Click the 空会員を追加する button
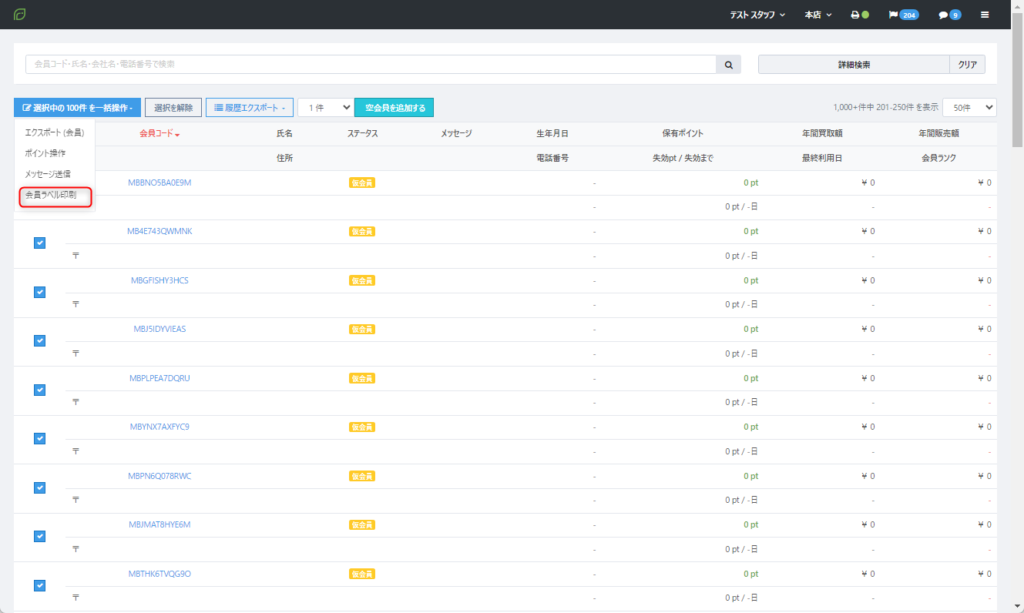The image size is (1024, 613). pyautogui.click(x=394, y=107)
